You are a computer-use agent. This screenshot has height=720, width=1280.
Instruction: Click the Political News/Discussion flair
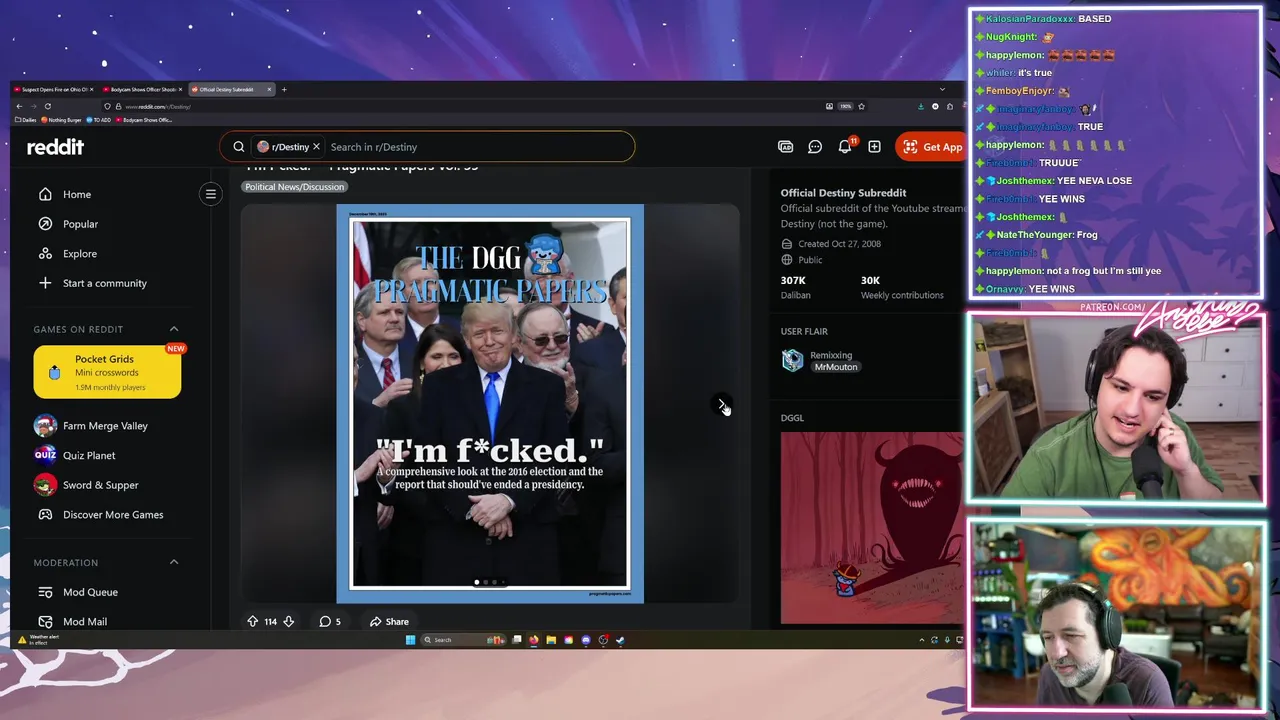click(294, 187)
